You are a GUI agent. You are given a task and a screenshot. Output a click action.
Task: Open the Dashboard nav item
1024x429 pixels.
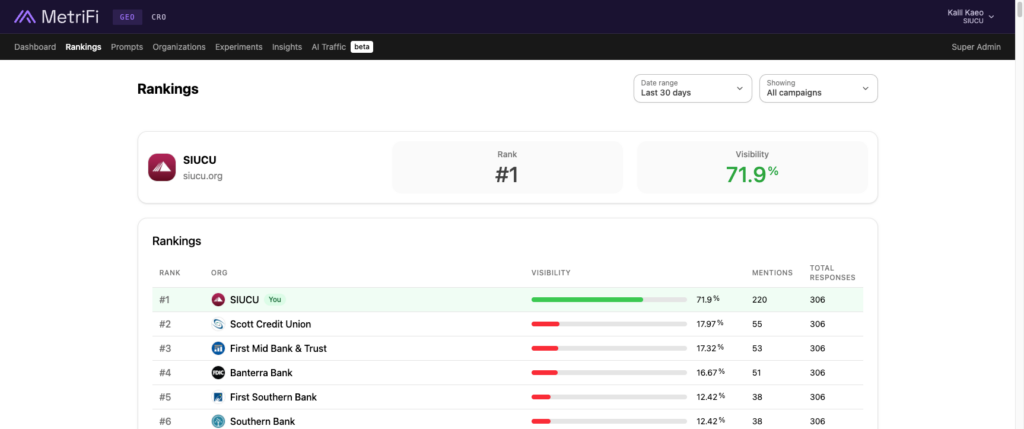coord(35,47)
